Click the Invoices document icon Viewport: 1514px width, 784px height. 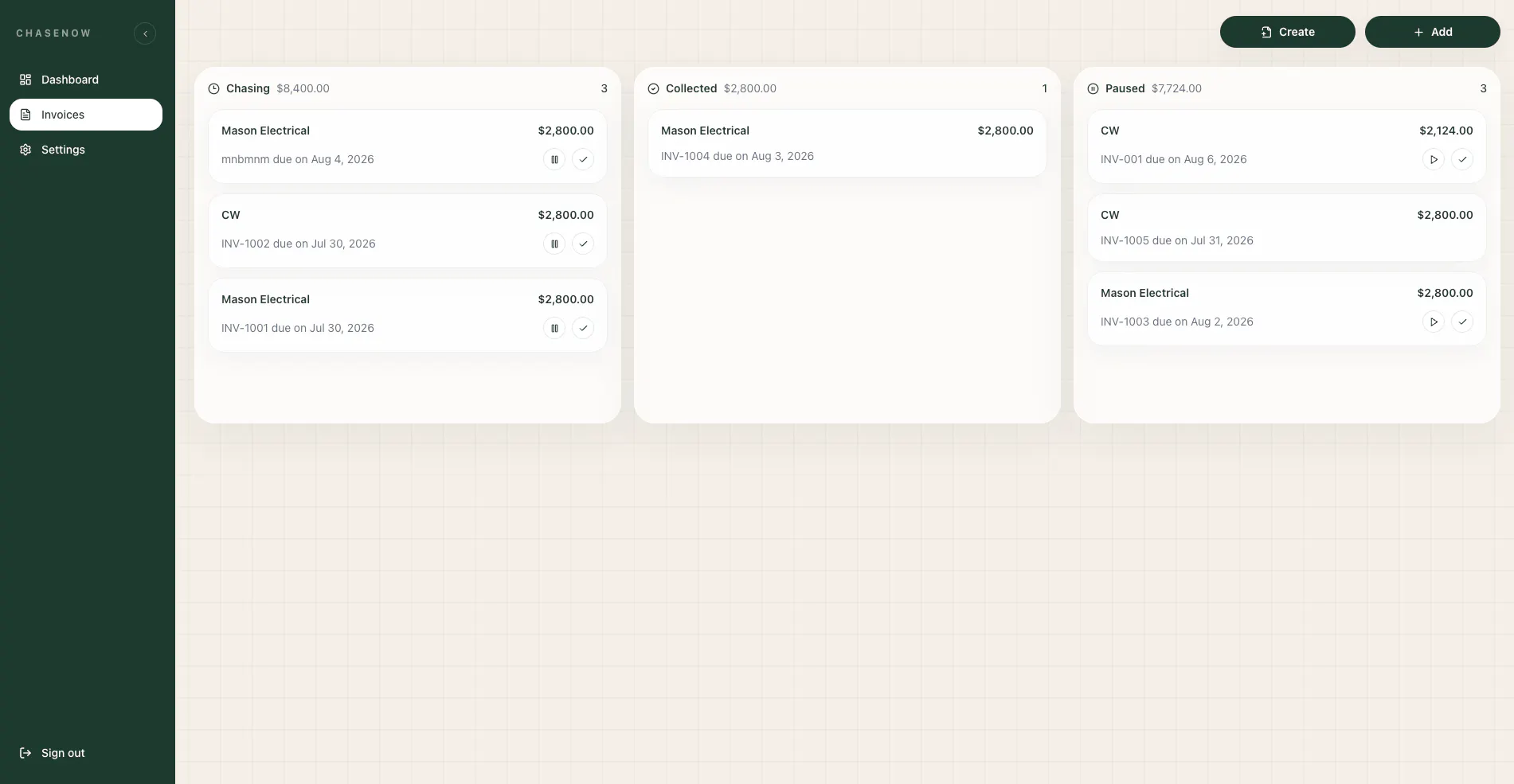pos(25,115)
